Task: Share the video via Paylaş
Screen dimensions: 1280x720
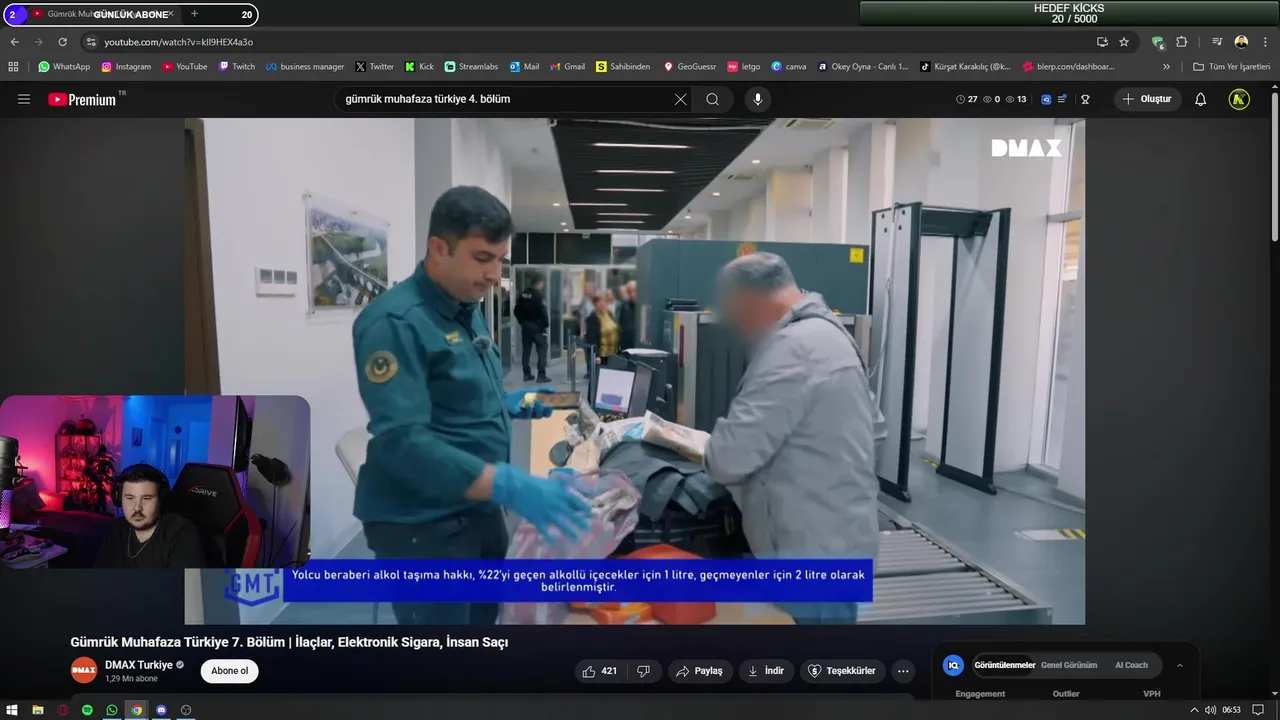Action: [699, 671]
